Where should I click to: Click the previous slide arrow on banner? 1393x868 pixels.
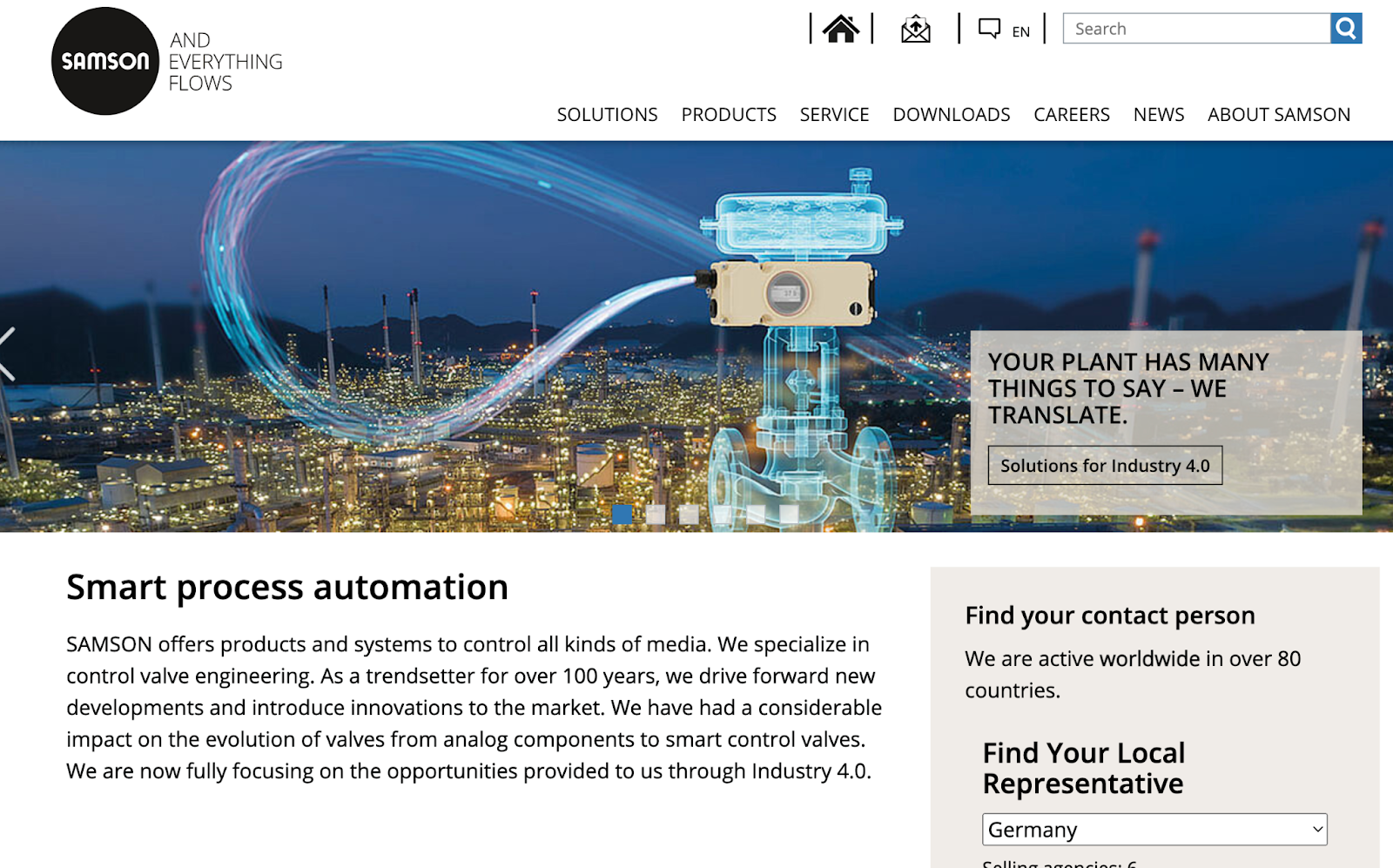click(7, 353)
